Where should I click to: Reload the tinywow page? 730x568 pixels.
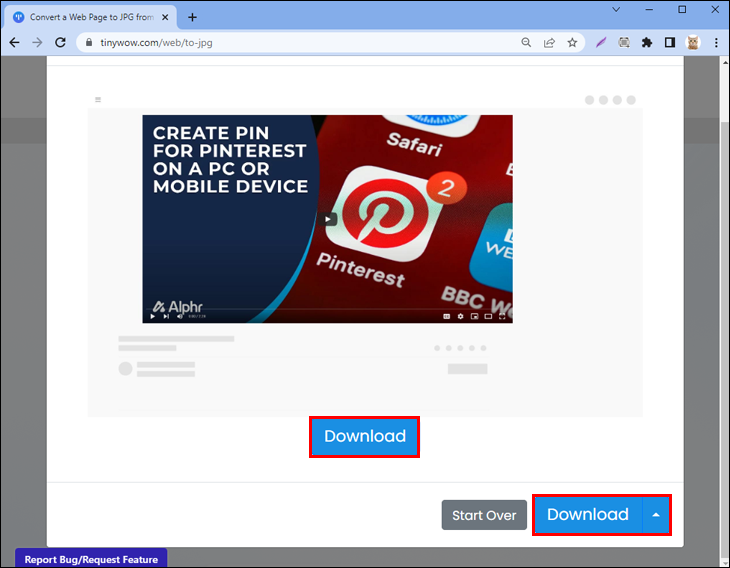click(61, 43)
